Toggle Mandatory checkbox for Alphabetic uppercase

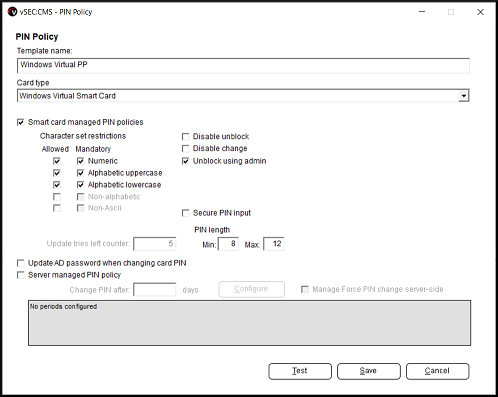pos(80,173)
